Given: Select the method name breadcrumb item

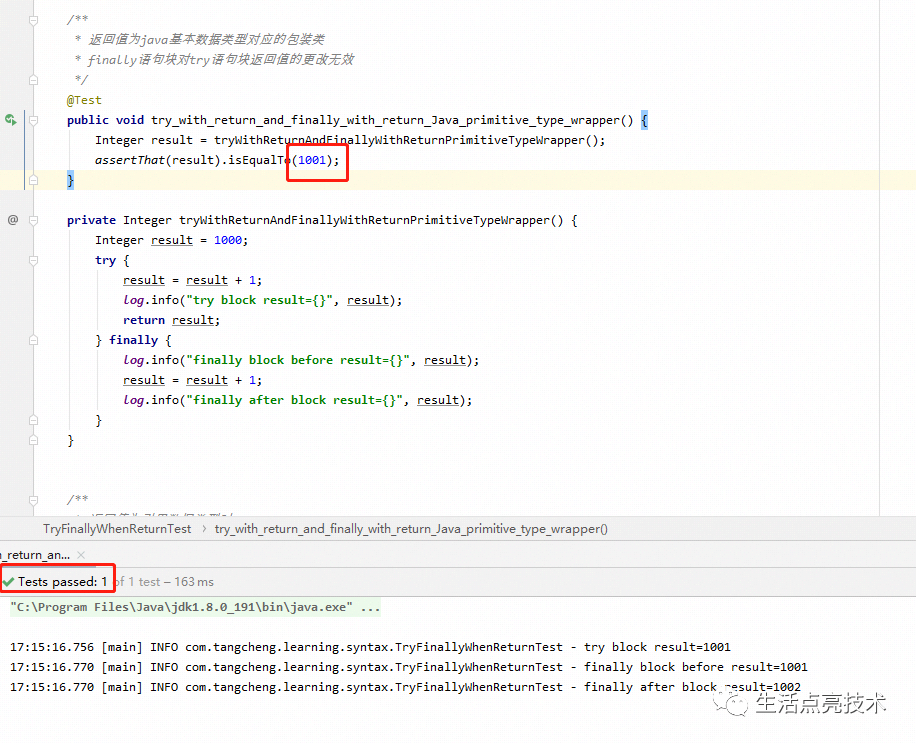Looking at the screenshot, I should point(411,529).
